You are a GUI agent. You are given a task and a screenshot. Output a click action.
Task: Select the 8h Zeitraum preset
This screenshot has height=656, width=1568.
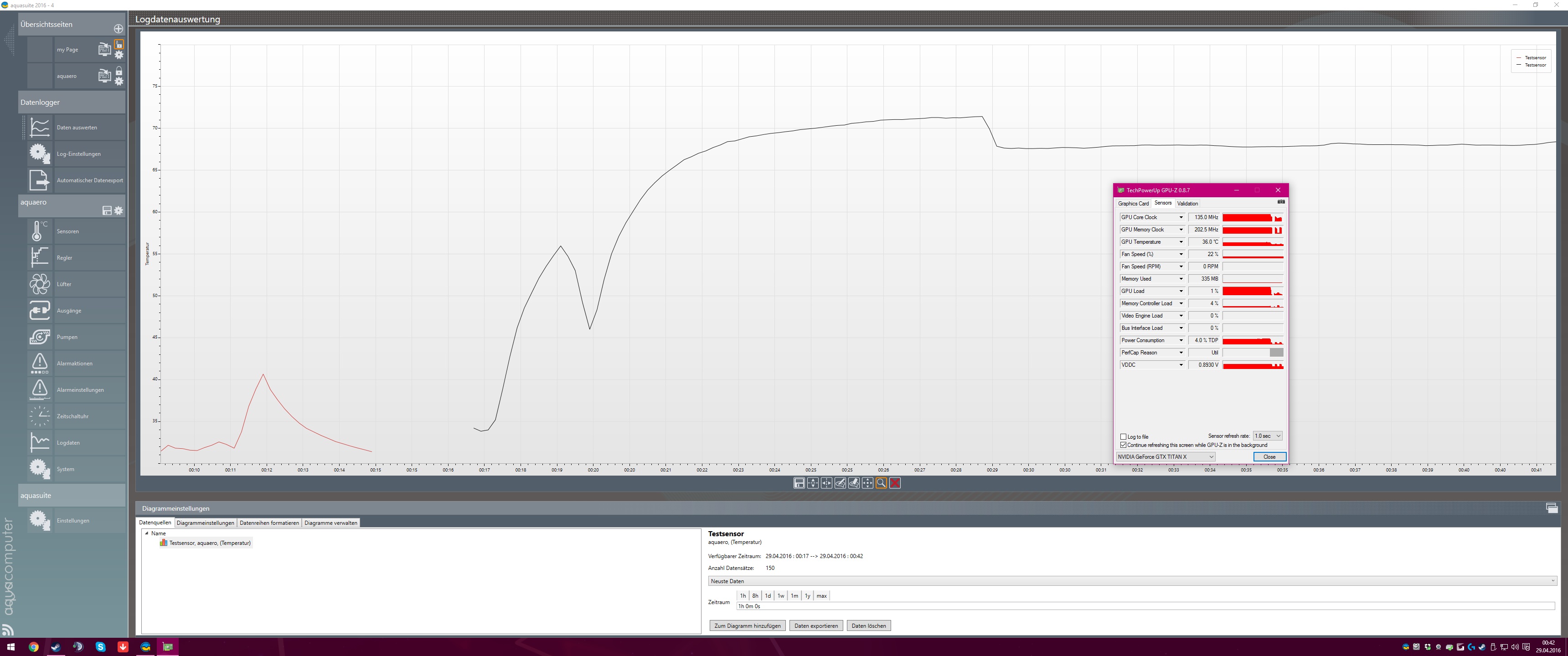pos(755,596)
